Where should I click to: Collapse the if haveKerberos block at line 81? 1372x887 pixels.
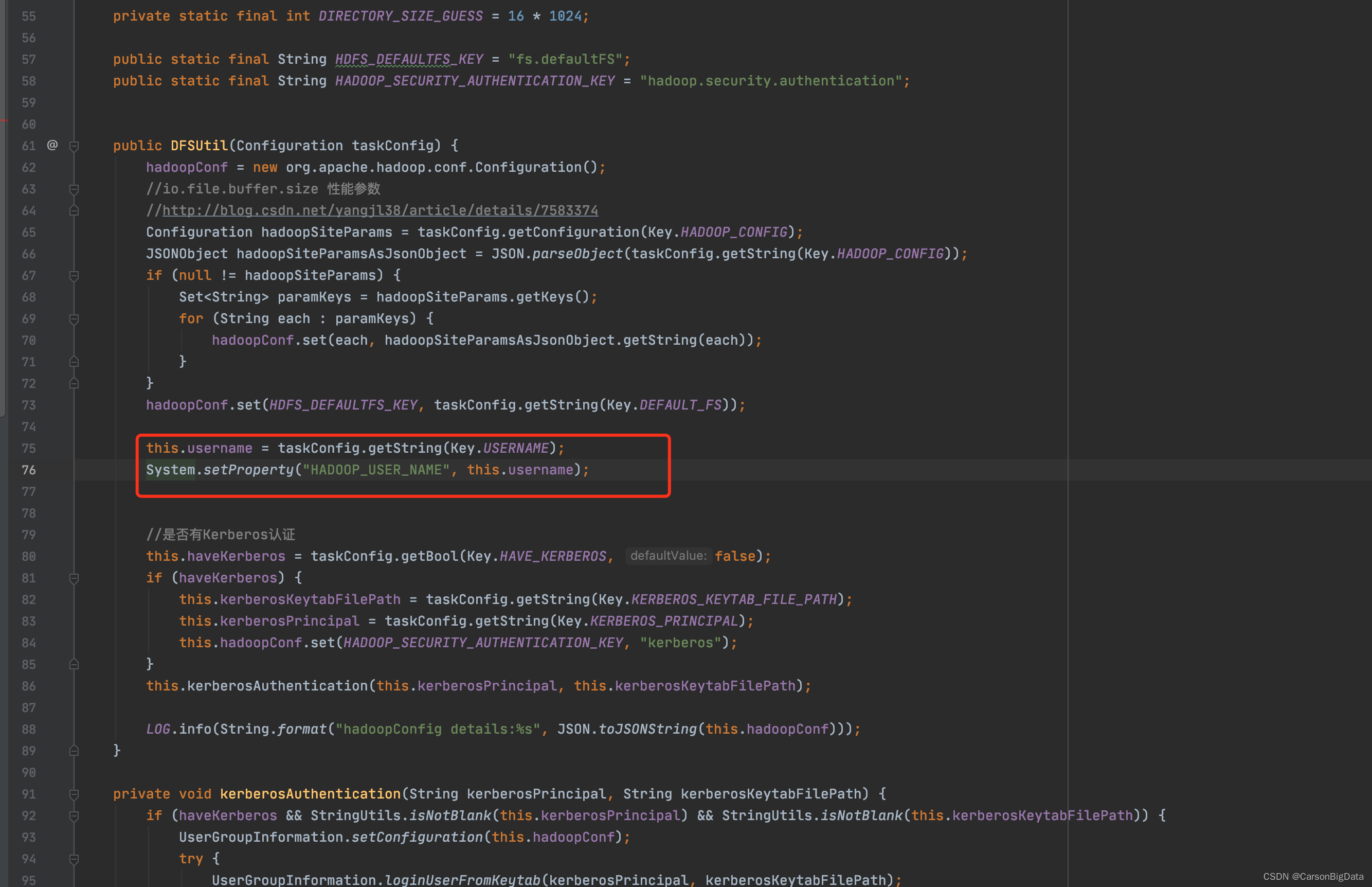pos(74,578)
